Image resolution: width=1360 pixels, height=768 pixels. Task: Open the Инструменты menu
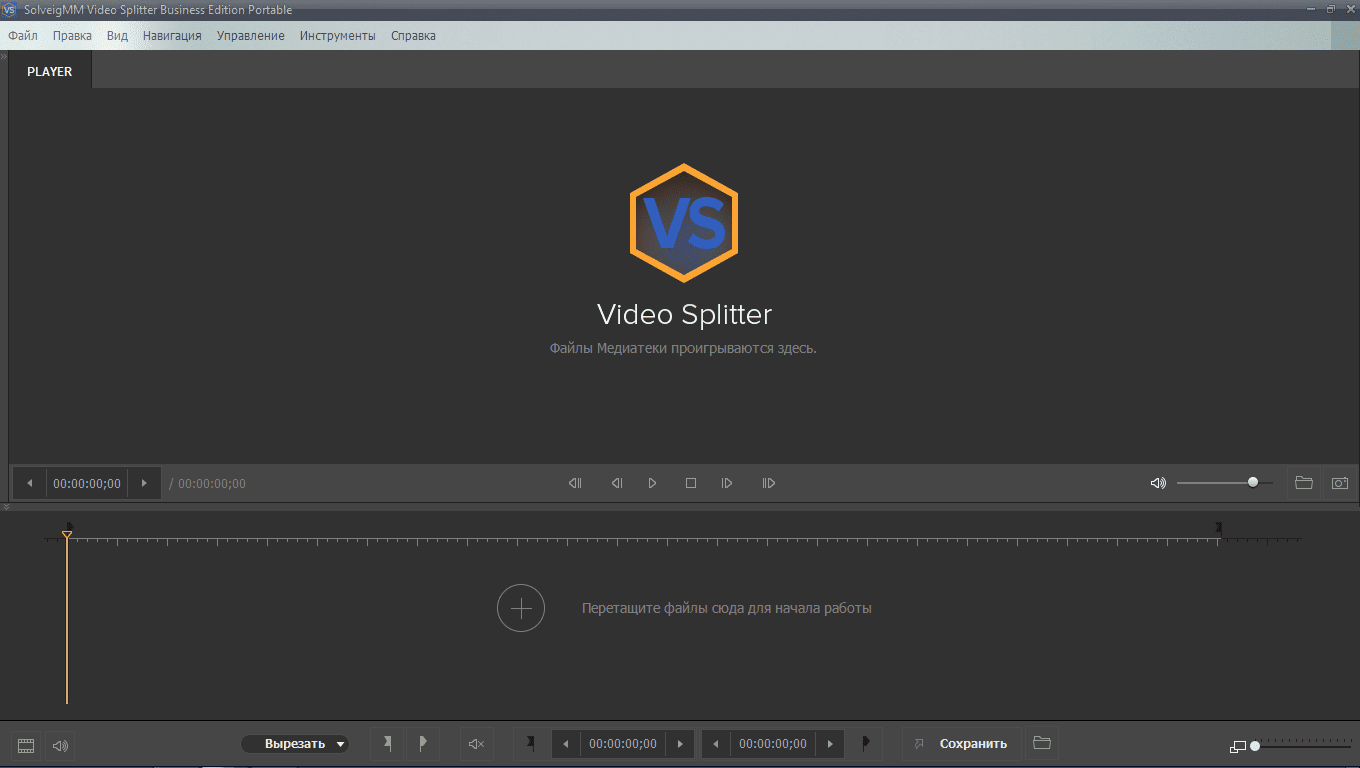pyautogui.click(x=337, y=35)
